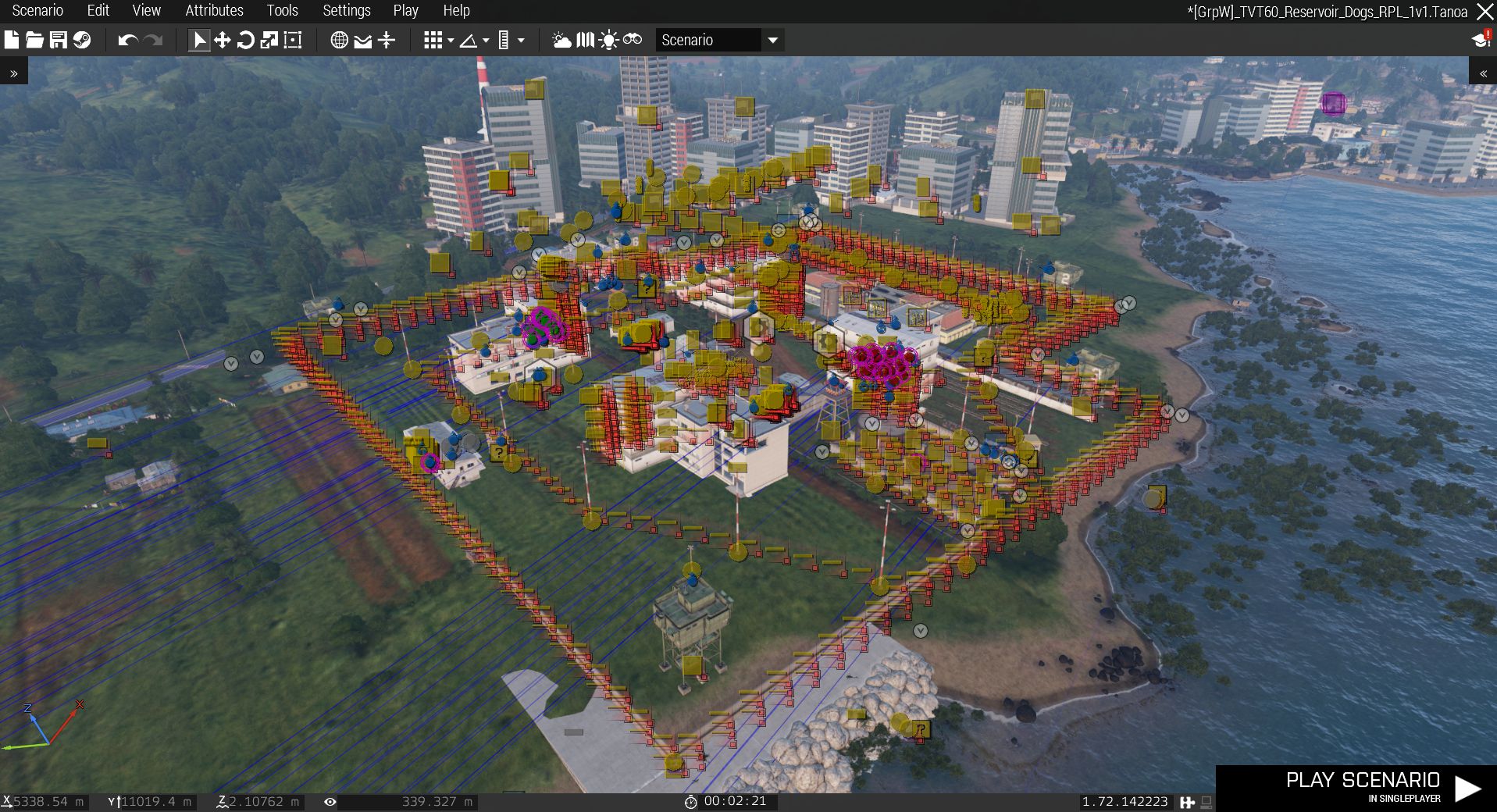Toggle translation grid icon
Viewport: 1497px width, 812px height.
[x=433, y=40]
